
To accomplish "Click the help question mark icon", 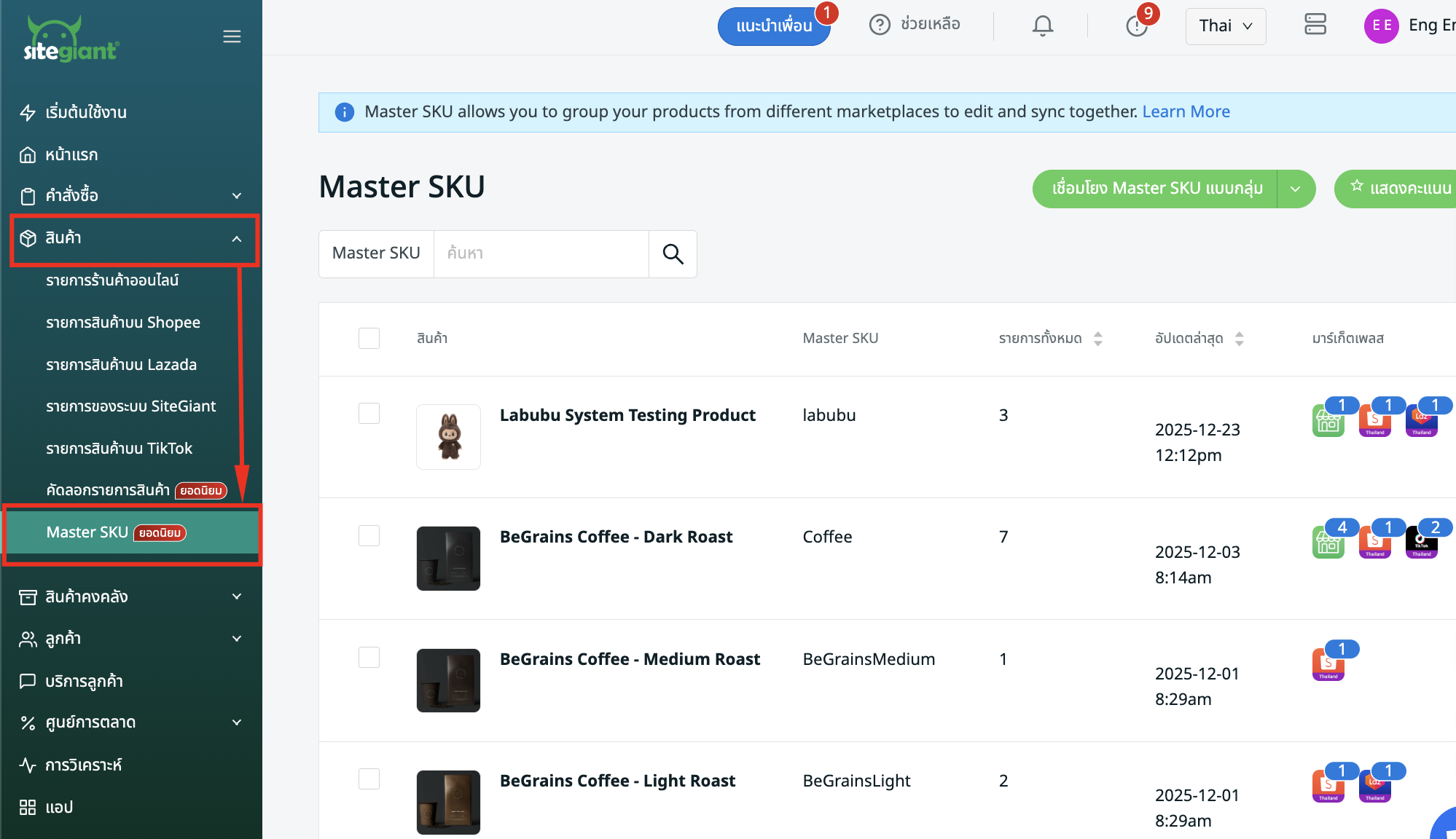I will (880, 25).
